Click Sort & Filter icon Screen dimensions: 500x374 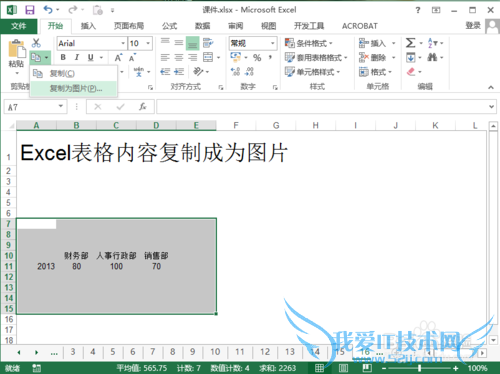coord(433,43)
